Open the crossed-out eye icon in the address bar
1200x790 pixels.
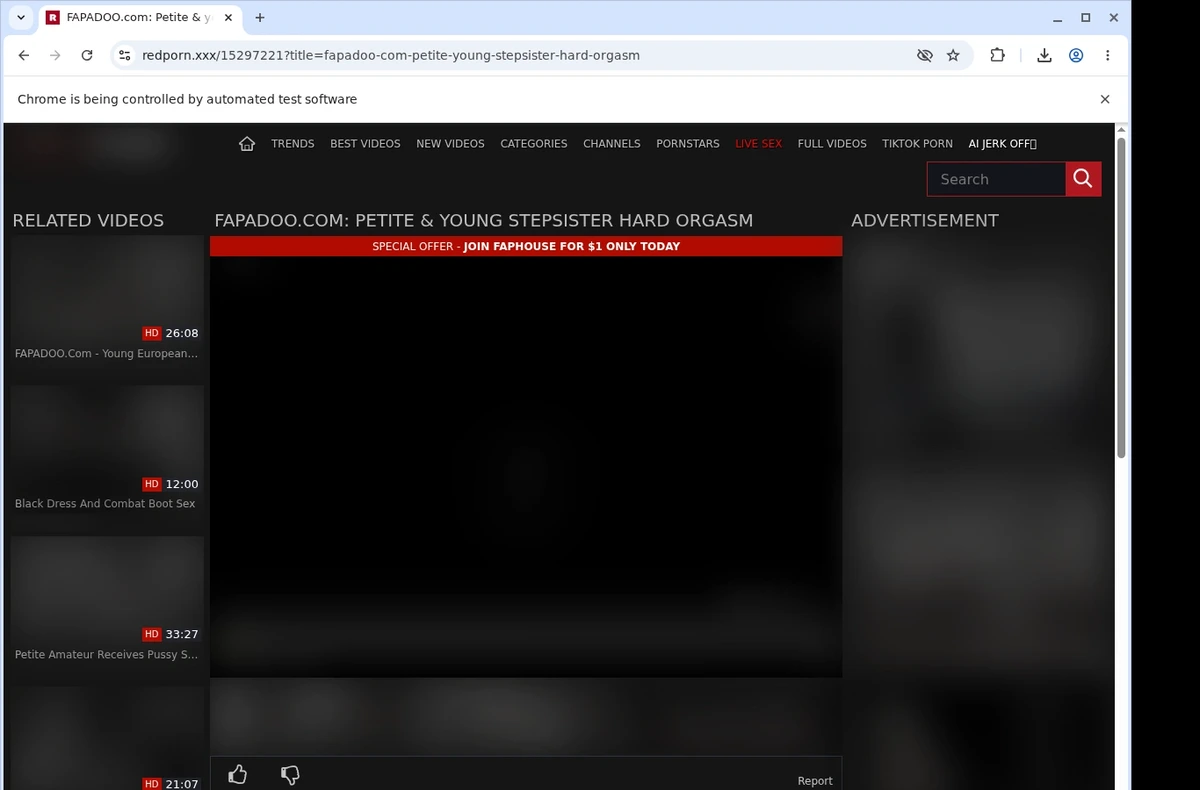[925, 56]
